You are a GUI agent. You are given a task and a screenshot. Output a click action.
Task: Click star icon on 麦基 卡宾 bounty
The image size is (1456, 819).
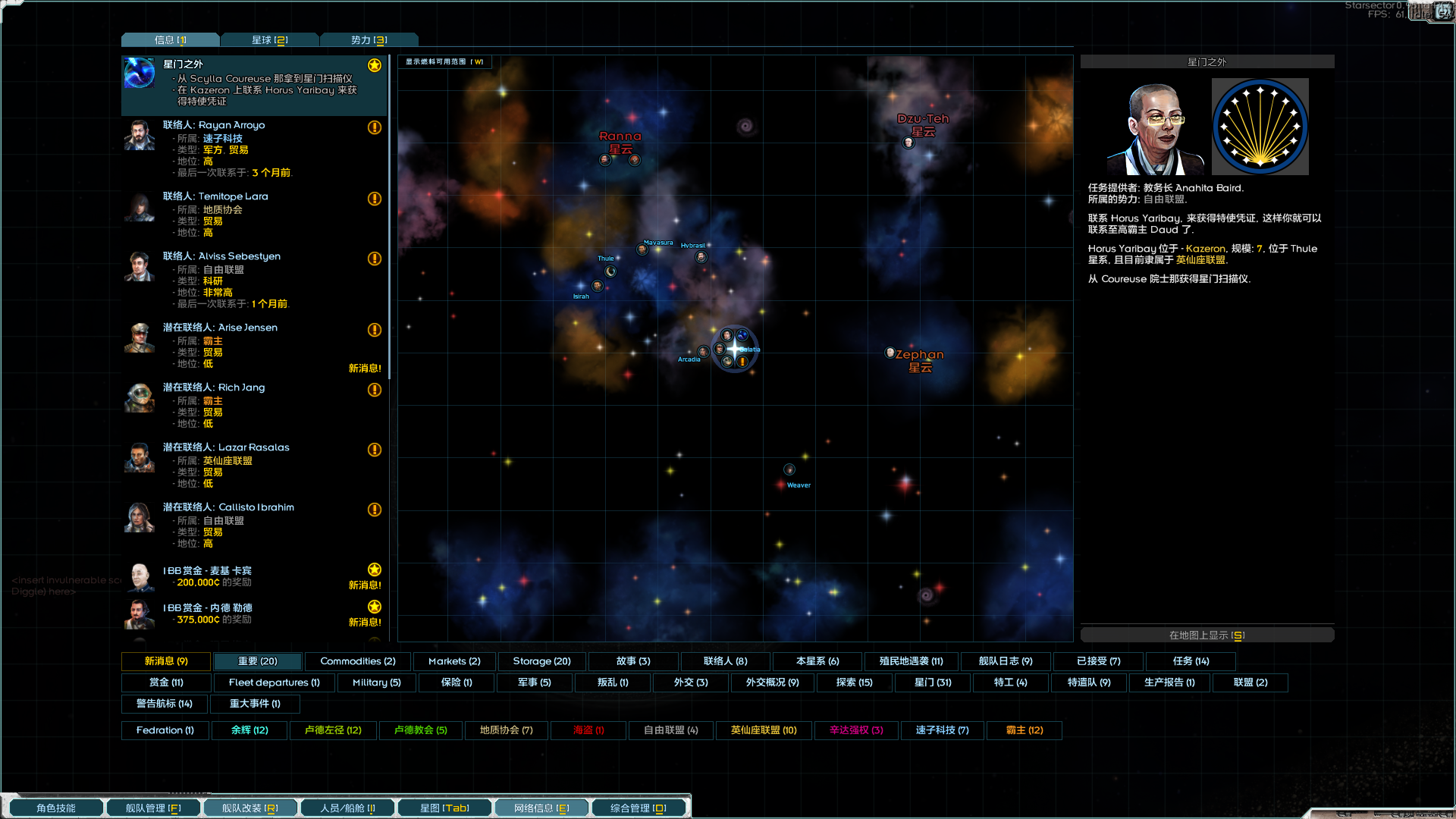[375, 570]
